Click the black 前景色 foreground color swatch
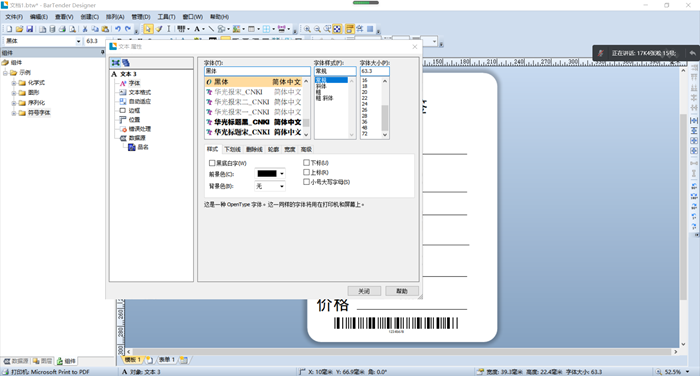Image resolution: width=700 pixels, height=376 pixels. click(267, 174)
